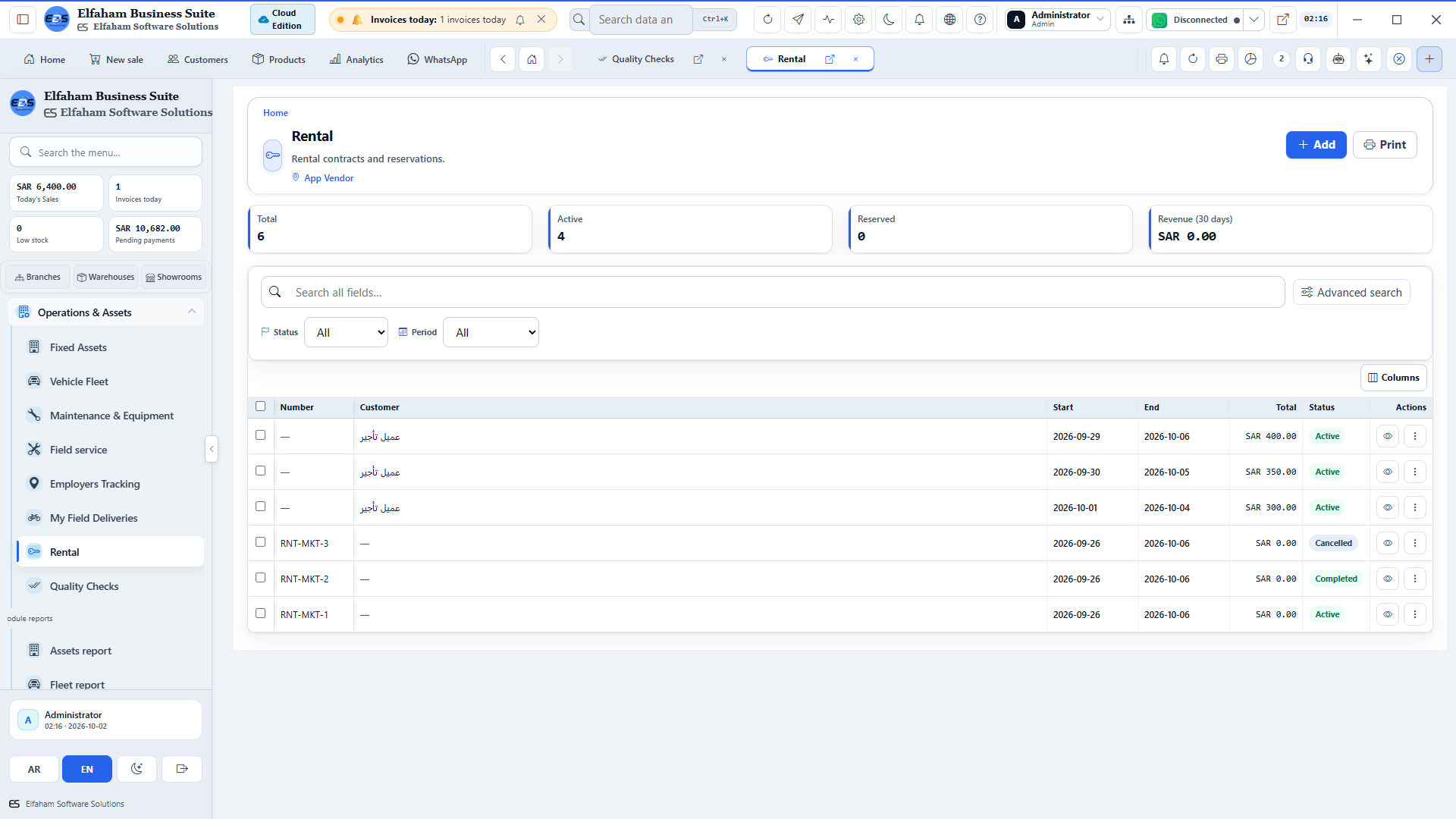Collapse Operations & Assets section

pos(106,312)
